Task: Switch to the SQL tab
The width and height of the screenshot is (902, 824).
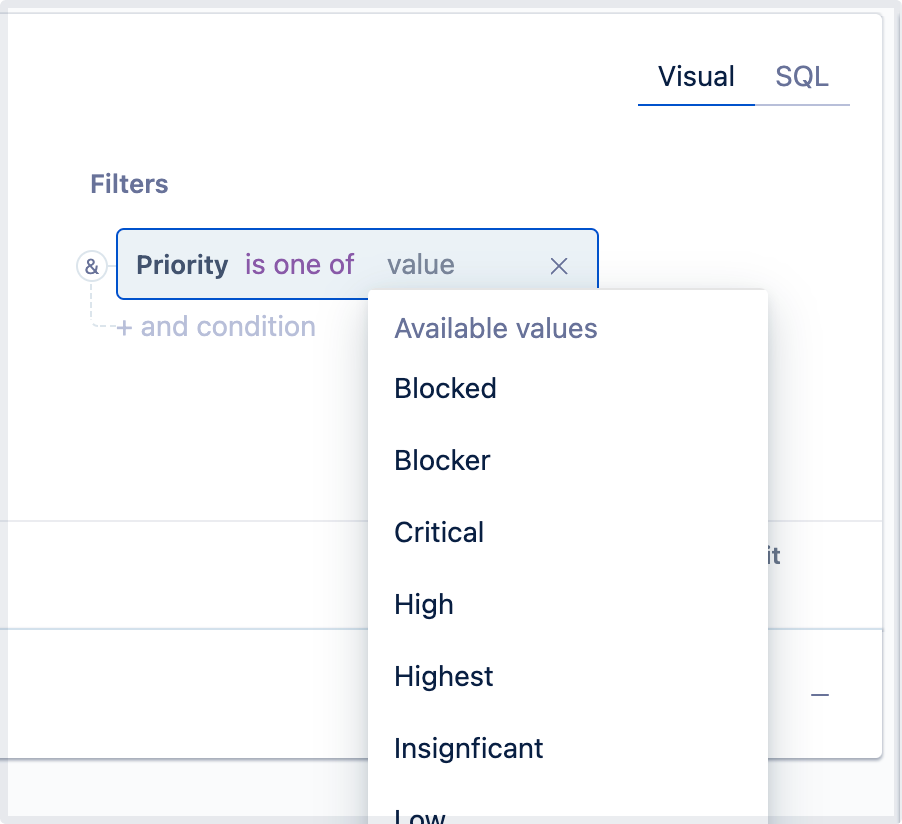Action: click(x=802, y=77)
